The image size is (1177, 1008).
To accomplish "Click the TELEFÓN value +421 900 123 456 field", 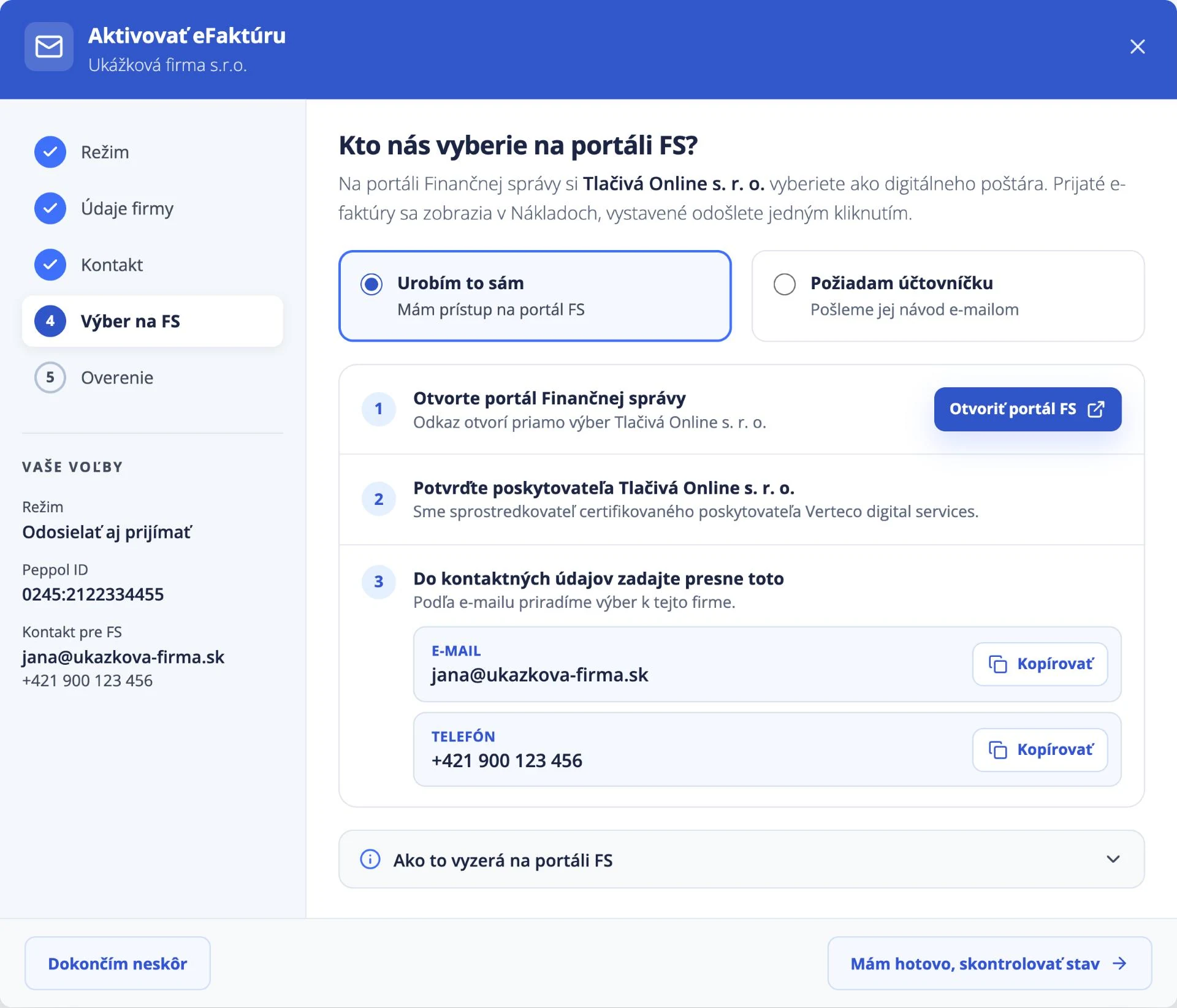I will coord(768,750).
